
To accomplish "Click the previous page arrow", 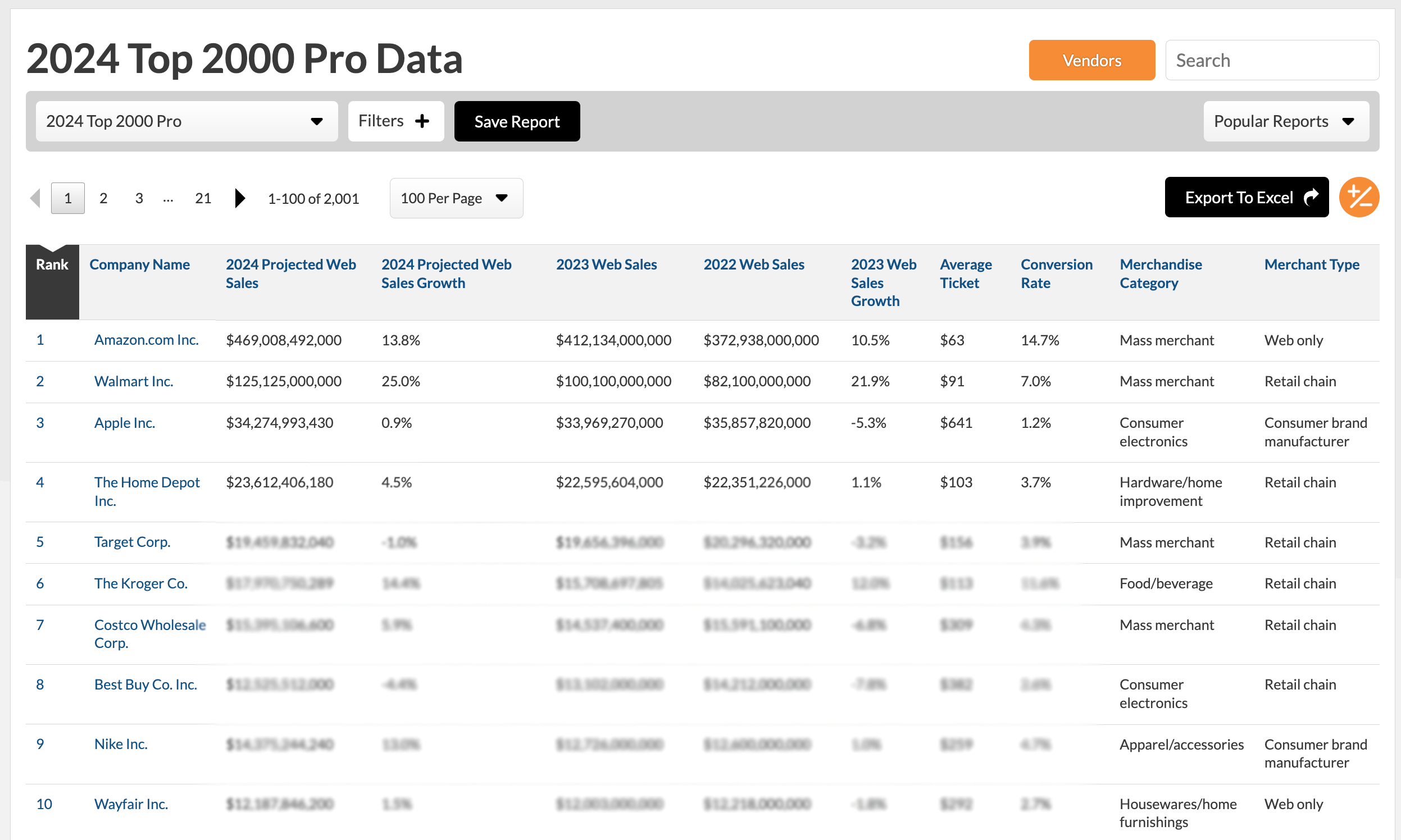I will 35,198.
